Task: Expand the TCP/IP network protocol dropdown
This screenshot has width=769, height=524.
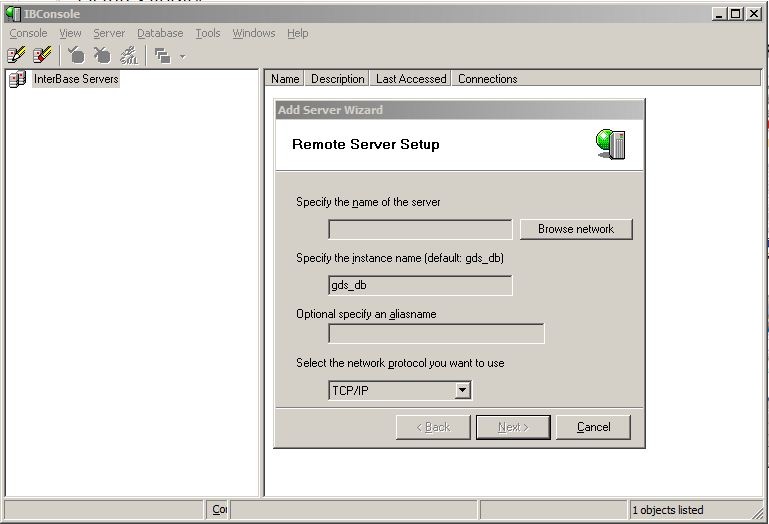Action: [462, 391]
